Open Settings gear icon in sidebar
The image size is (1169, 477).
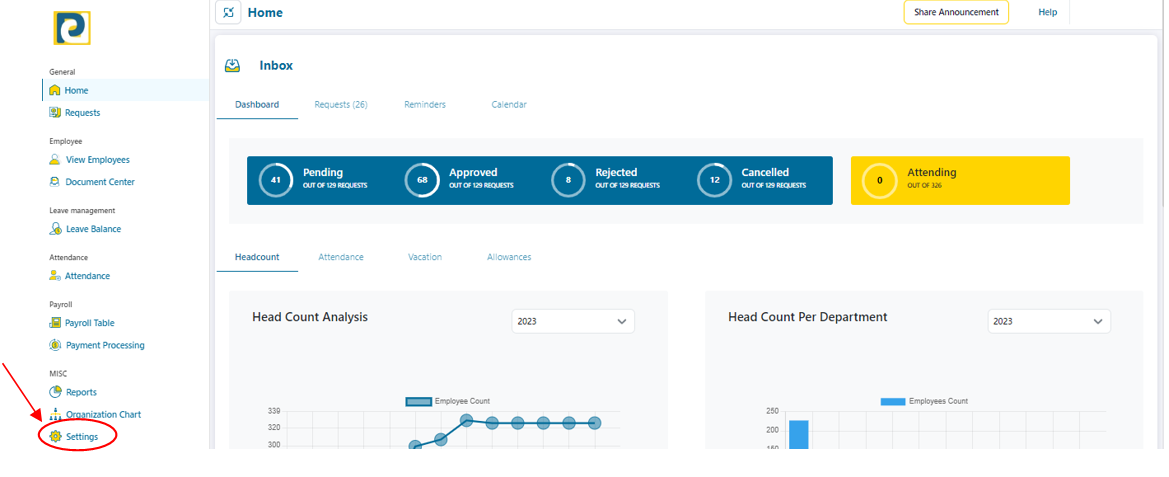point(56,437)
